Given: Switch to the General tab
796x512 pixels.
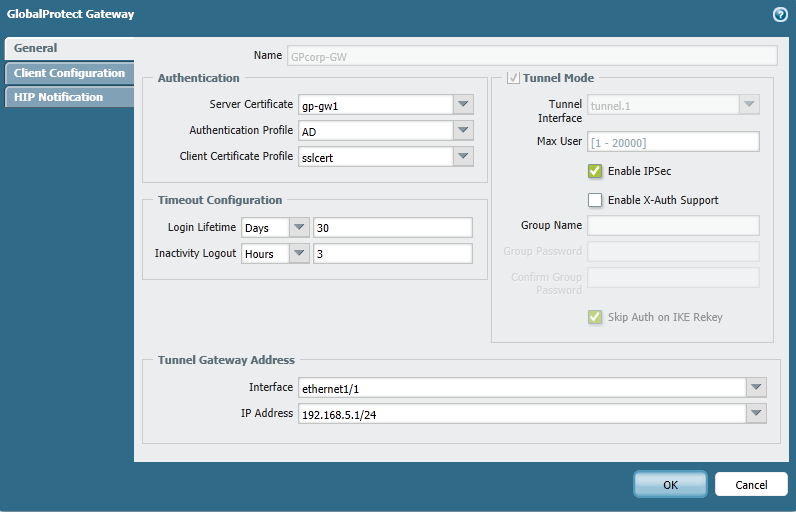Looking at the screenshot, I should tap(69, 48).
